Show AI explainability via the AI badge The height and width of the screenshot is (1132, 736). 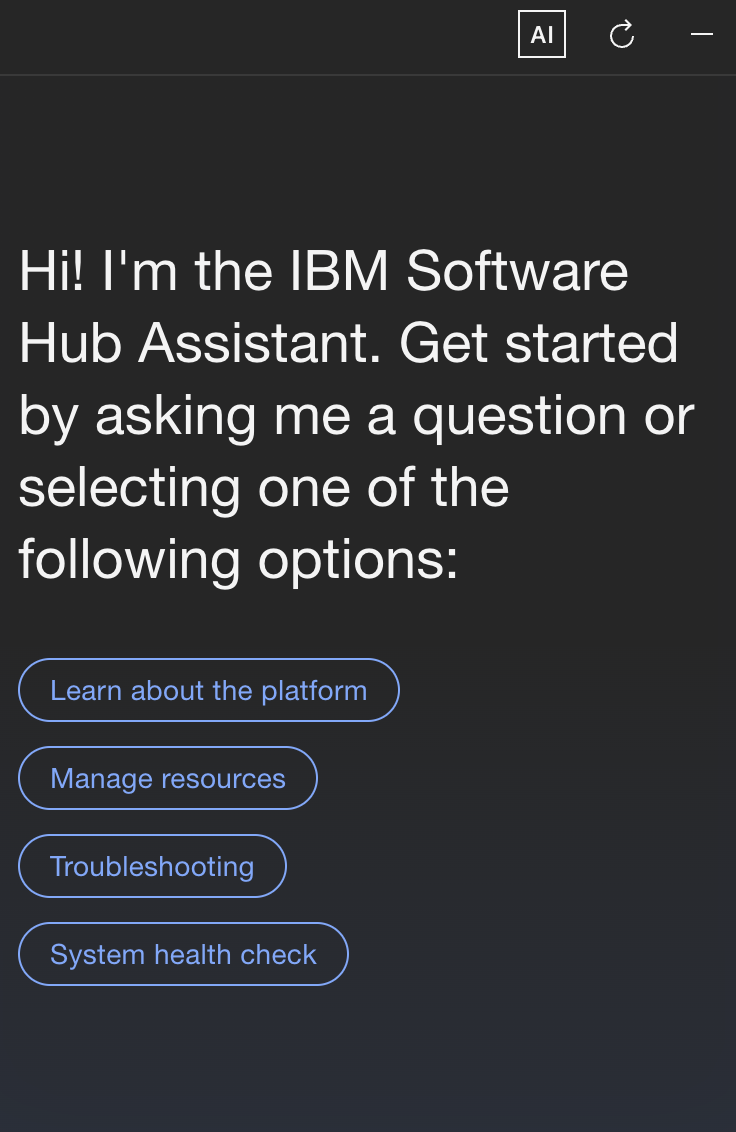click(x=542, y=35)
